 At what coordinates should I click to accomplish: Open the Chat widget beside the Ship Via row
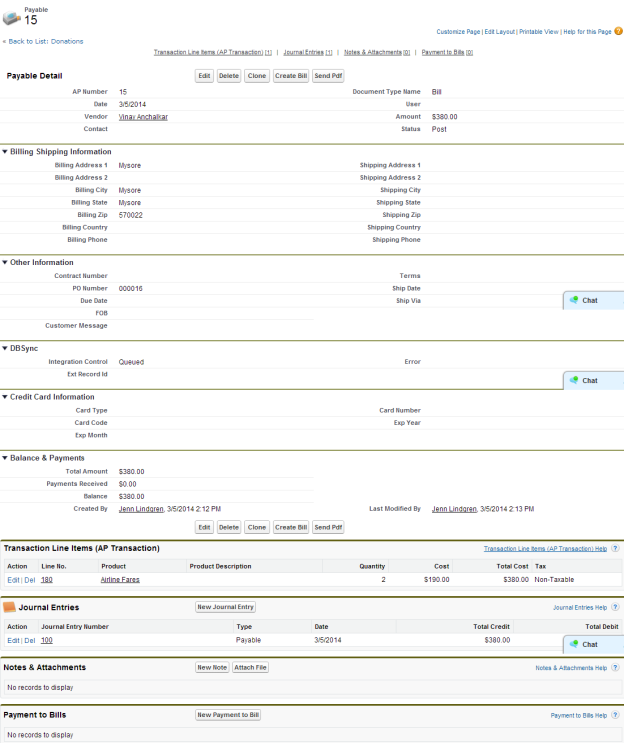[593, 300]
